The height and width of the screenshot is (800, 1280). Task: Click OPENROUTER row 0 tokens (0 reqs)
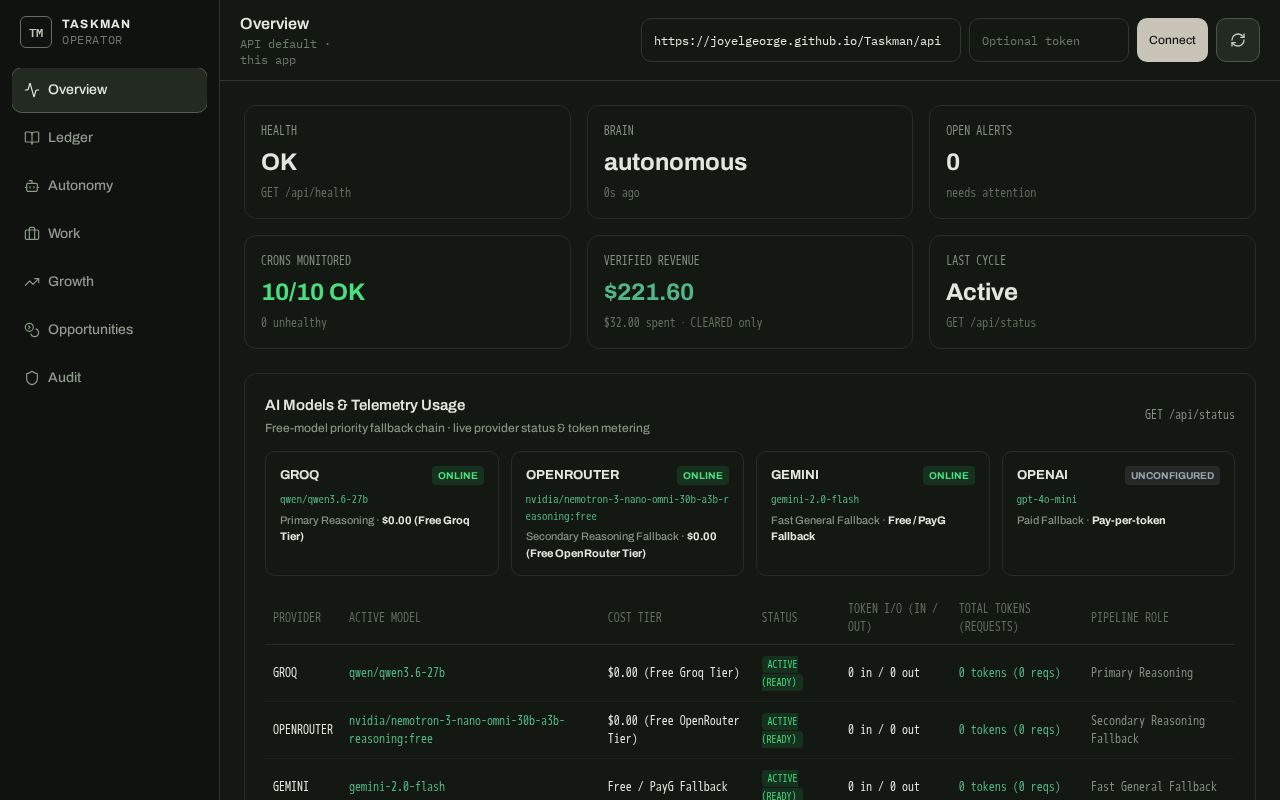click(1010, 730)
